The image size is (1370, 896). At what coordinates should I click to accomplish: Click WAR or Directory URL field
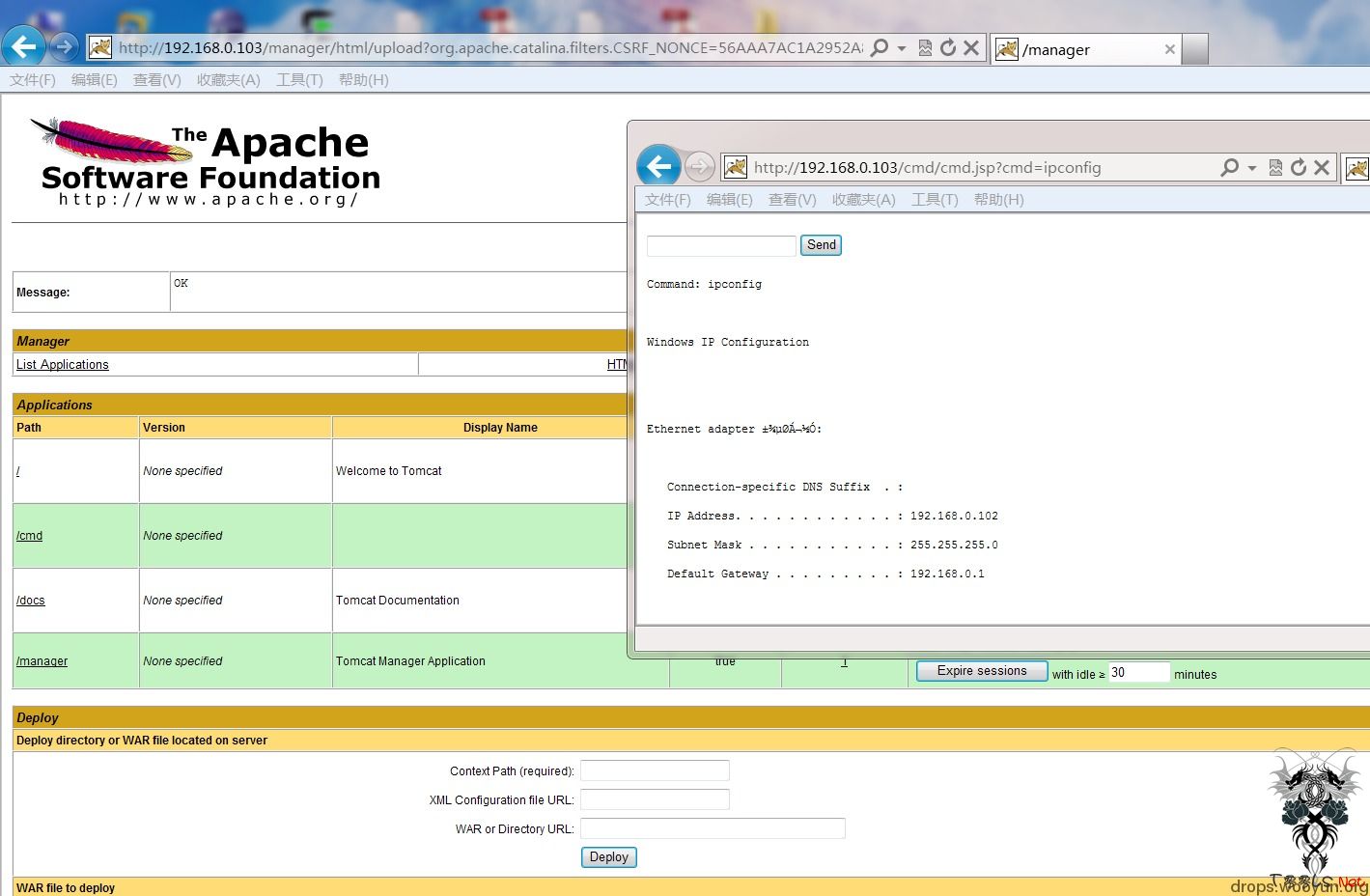coord(713,828)
